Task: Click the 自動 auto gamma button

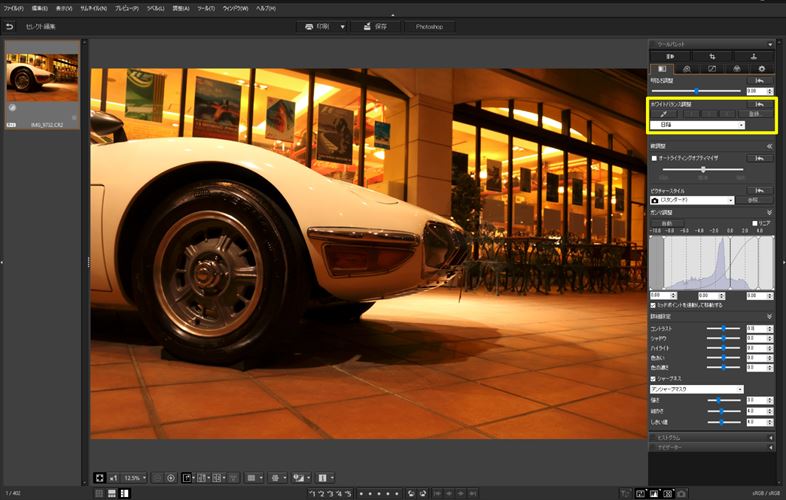Action: 667,223
